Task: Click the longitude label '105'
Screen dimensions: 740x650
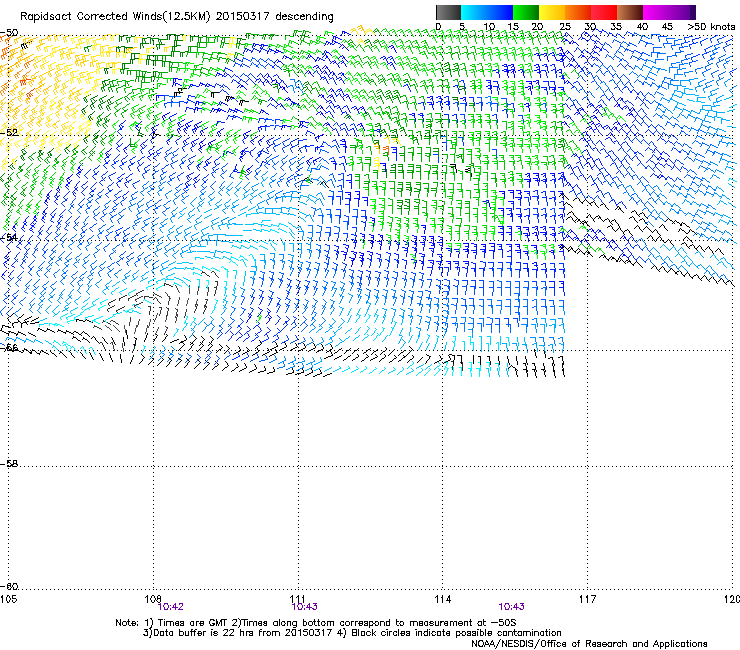Action: (x=8, y=599)
